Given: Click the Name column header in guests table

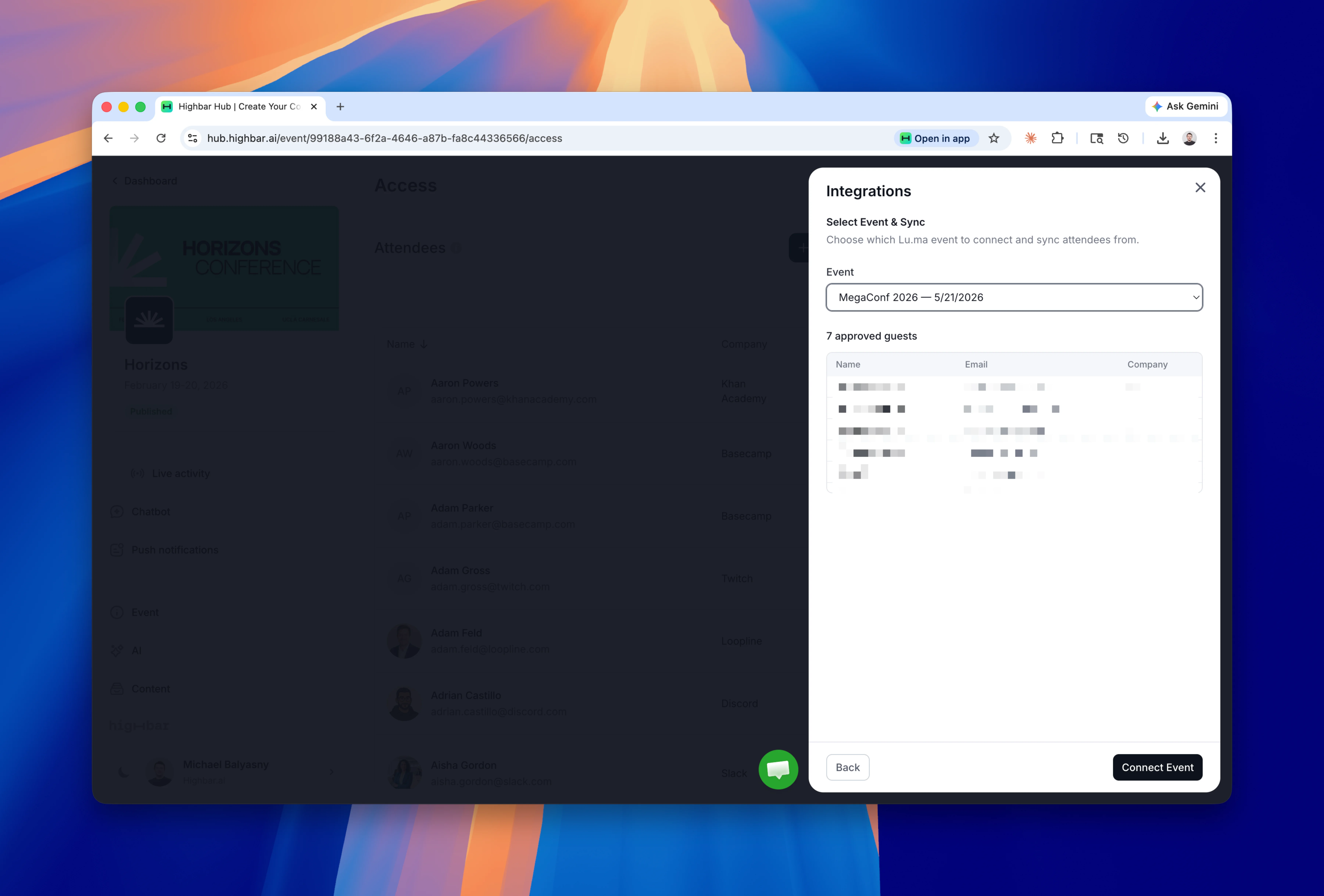Looking at the screenshot, I should click(848, 365).
